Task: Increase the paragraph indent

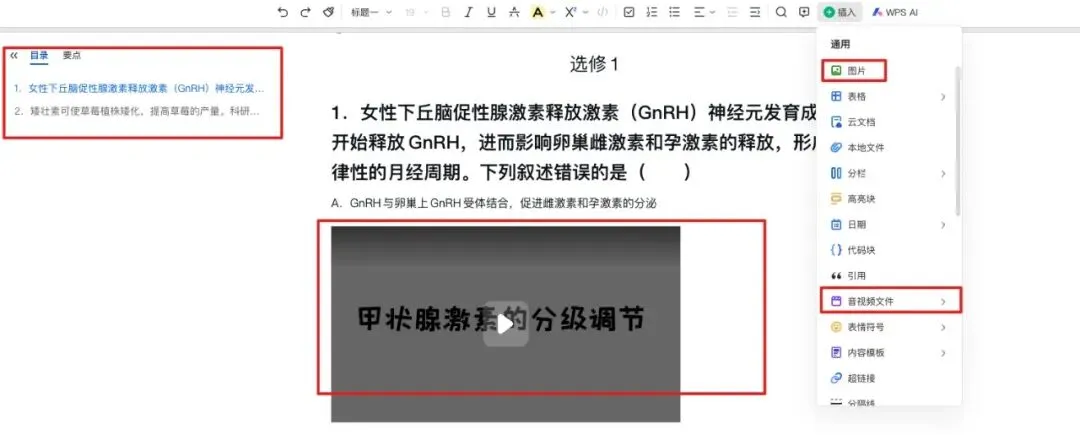Action: [755, 12]
